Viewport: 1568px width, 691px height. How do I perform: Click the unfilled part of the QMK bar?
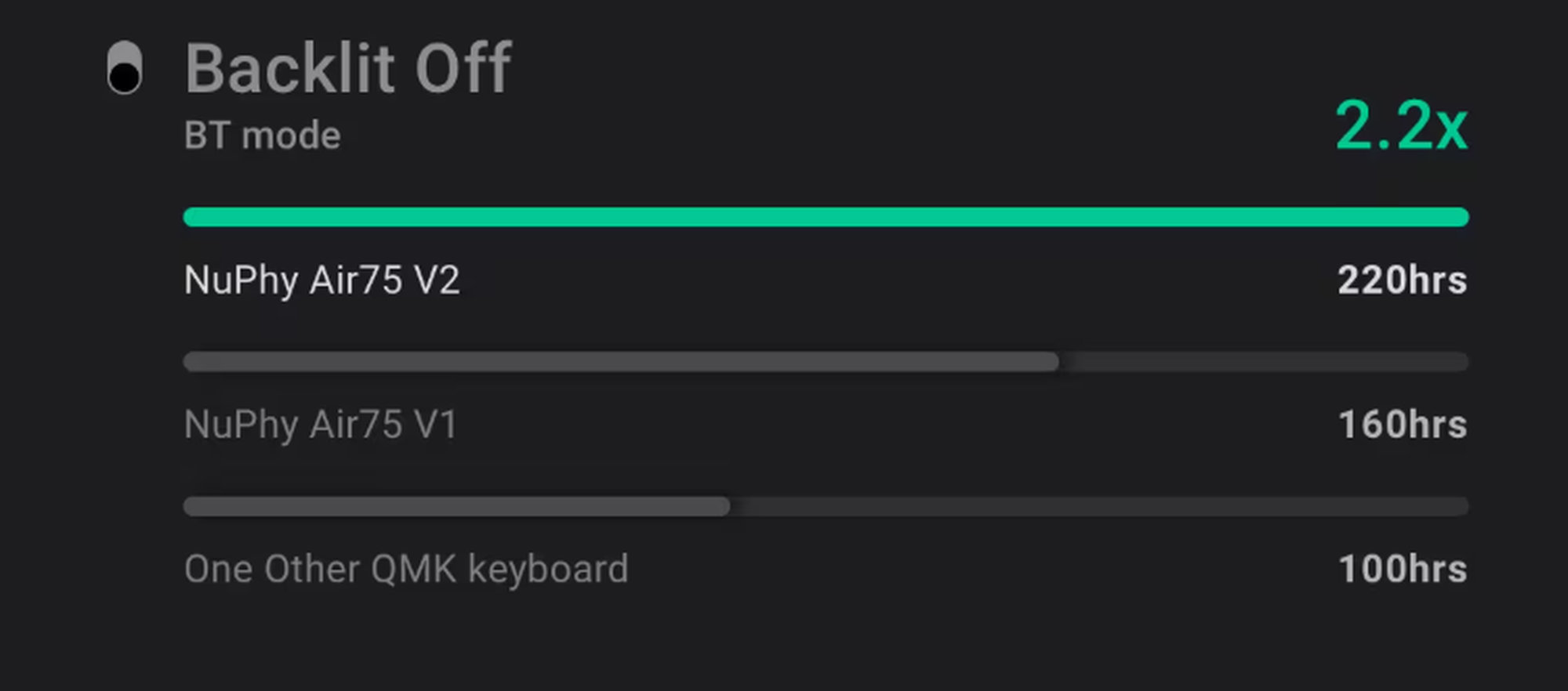click(1099, 506)
